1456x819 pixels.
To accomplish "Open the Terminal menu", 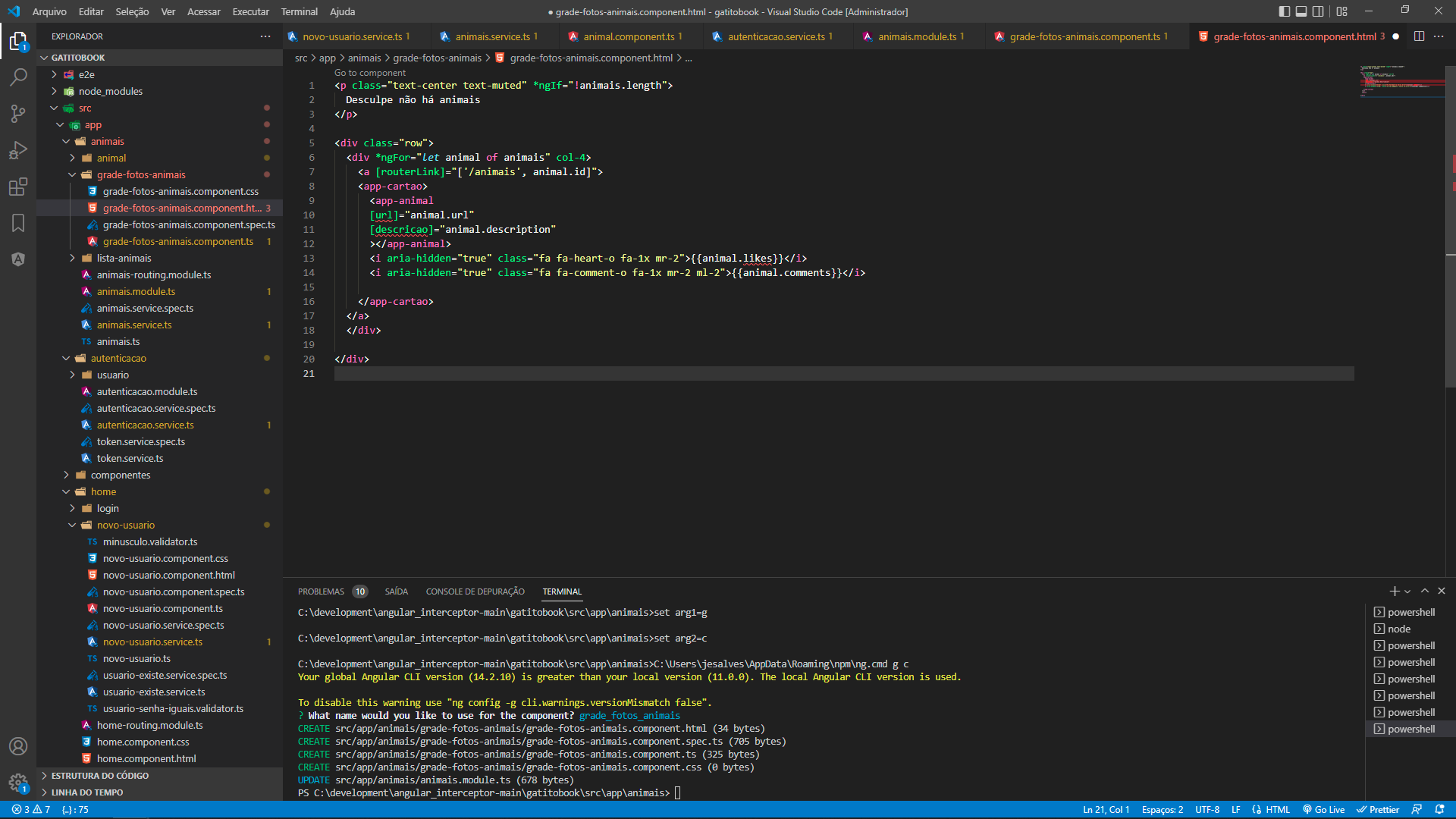I will point(299,11).
